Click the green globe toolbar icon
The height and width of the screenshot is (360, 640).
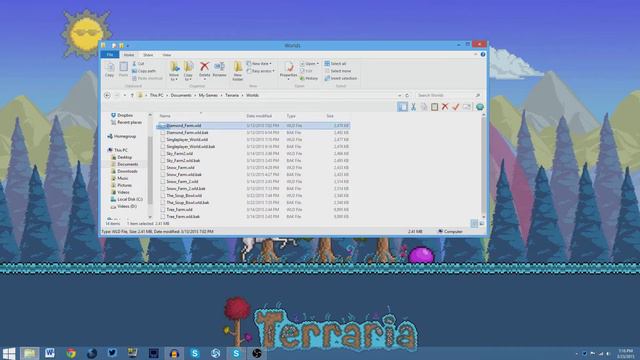pyautogui.click(x=480, y=107)
